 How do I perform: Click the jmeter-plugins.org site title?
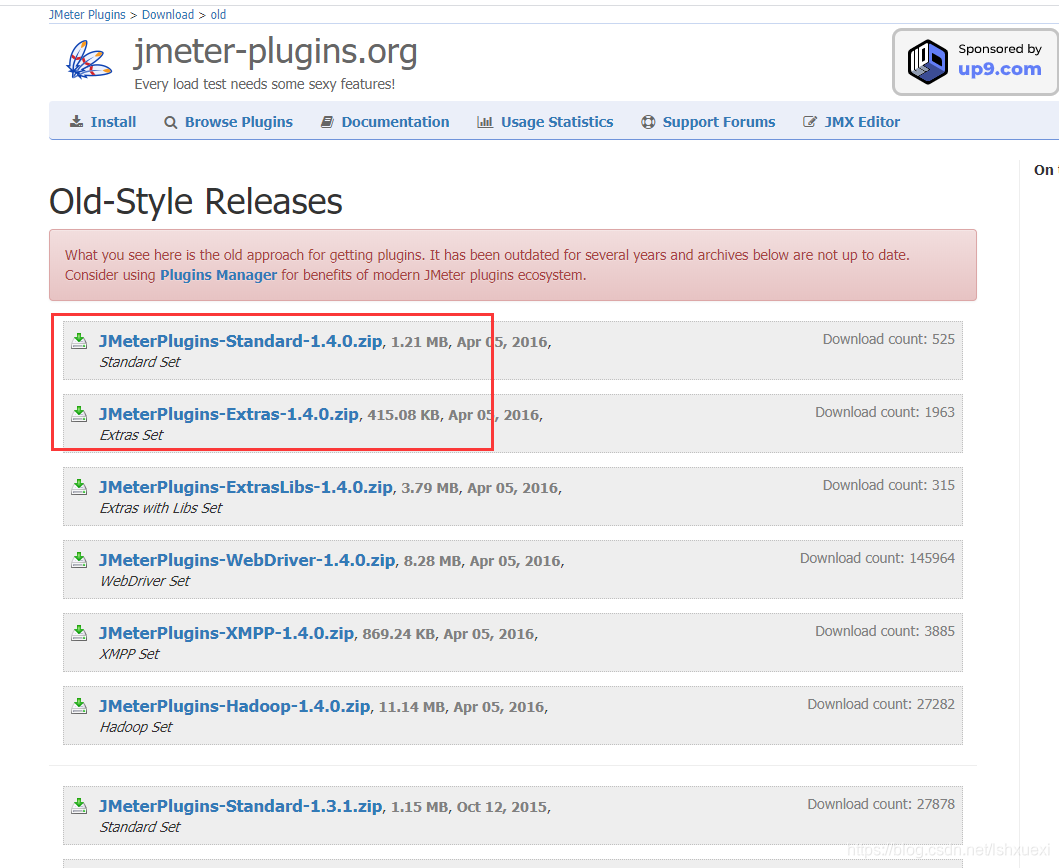276,51
